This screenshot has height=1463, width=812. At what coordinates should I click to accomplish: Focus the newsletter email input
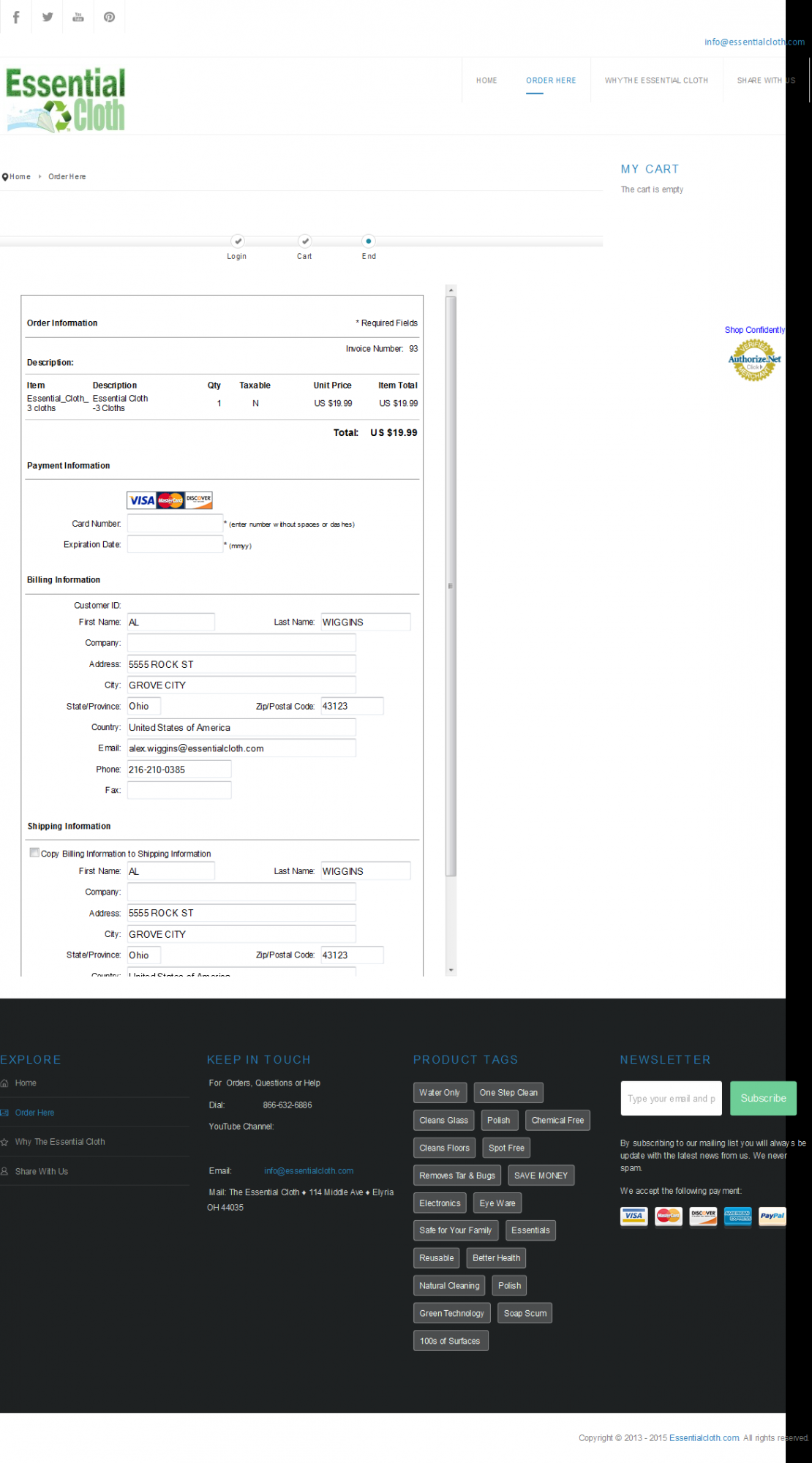[671, 1098]
